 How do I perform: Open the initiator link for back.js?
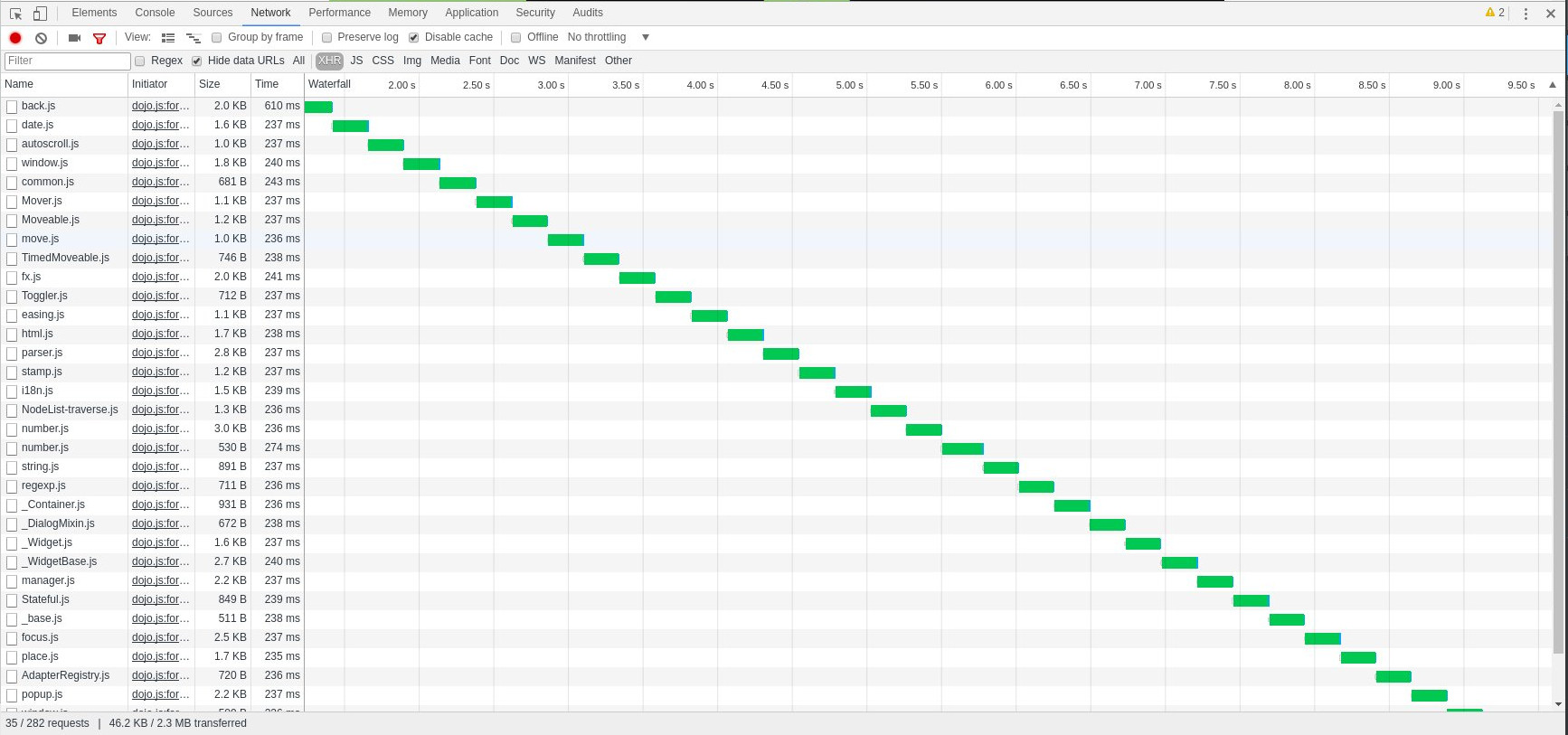pos(160,106)
